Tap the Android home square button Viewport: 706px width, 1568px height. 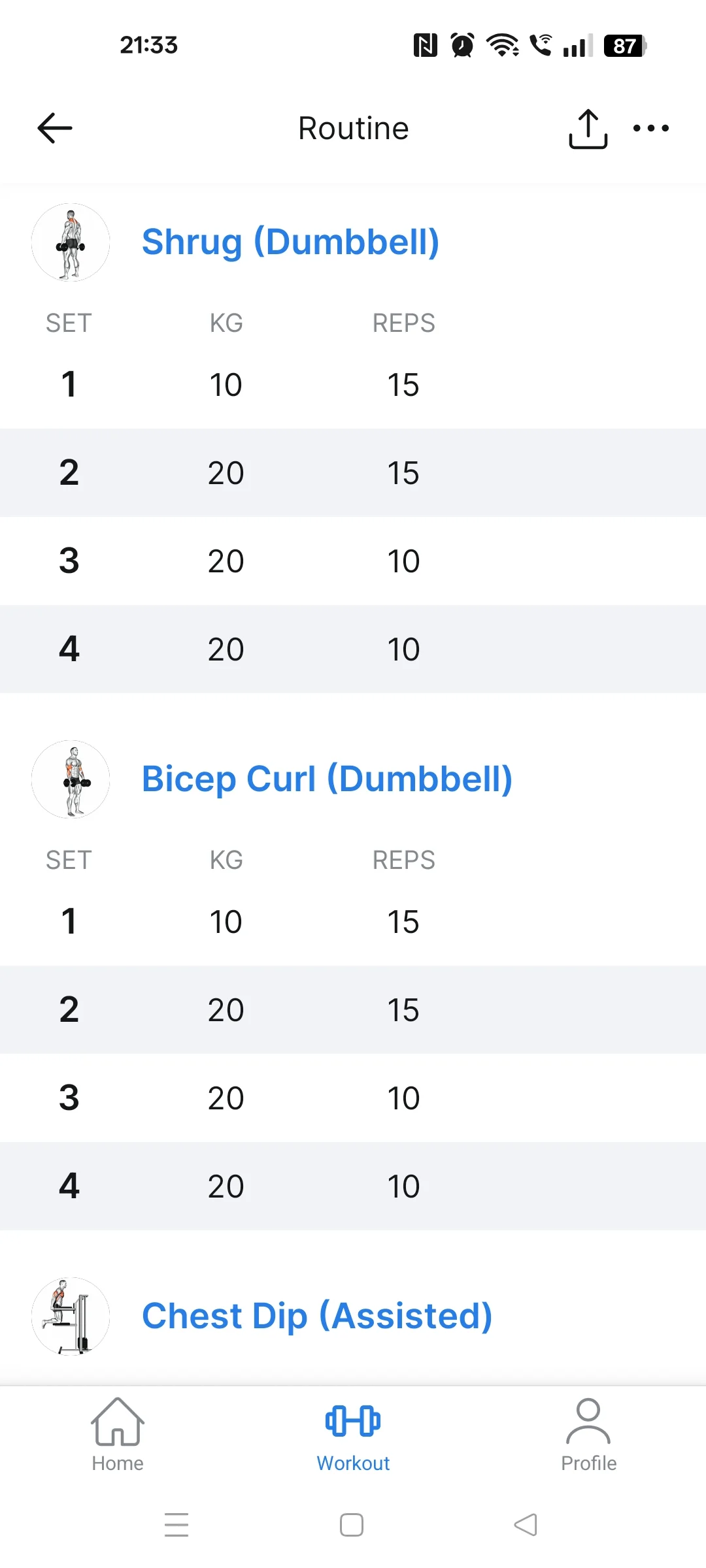point(352,1525)
